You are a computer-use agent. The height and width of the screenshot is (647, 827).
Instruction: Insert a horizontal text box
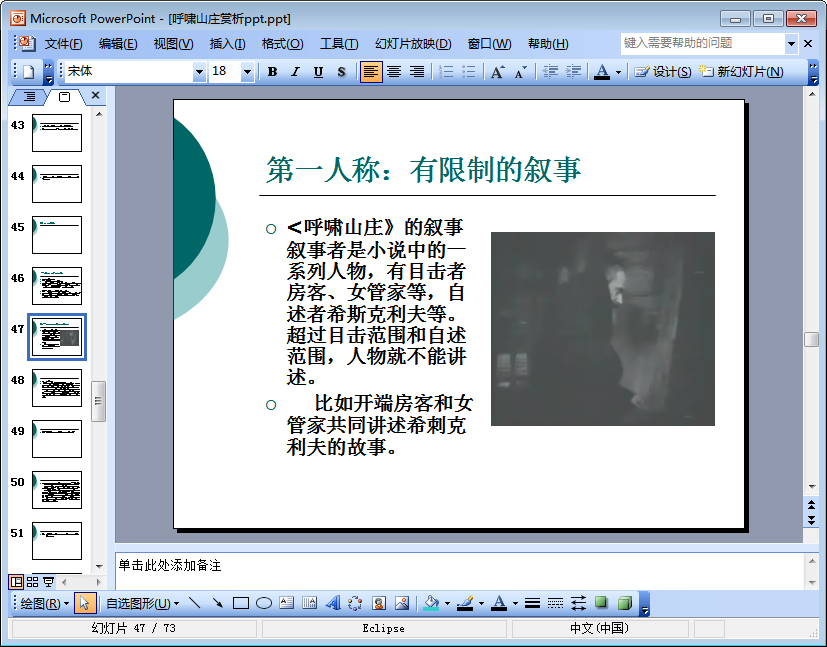click(x=286, y=603)
